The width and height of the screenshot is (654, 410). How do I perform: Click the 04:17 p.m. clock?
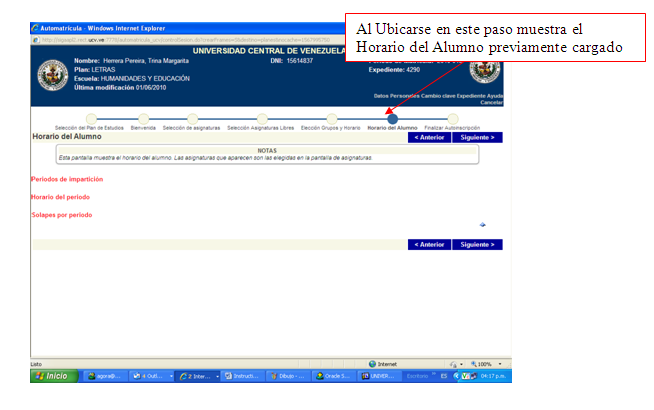click(493, 376)
